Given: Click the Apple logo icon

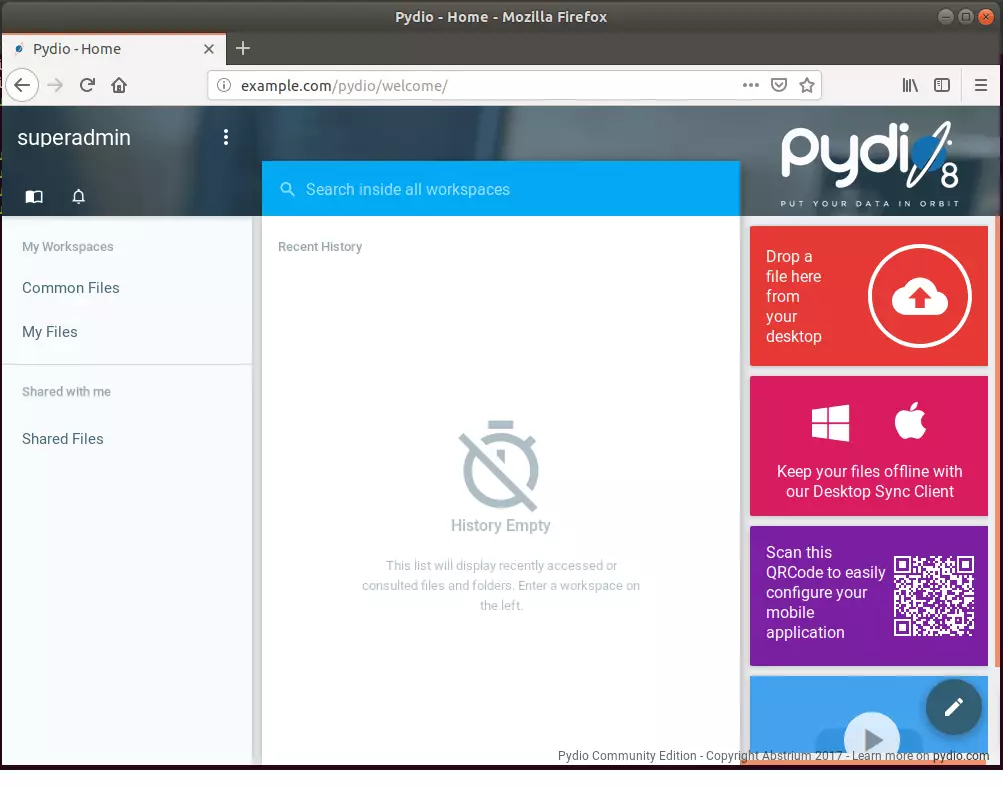Looking at the screenshot, I should coord(910,420).
